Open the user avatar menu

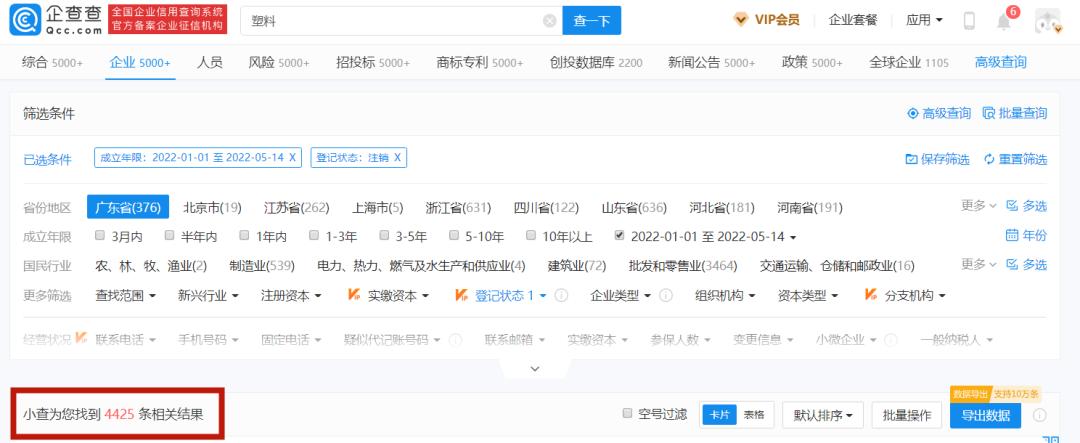[1047, 21]
